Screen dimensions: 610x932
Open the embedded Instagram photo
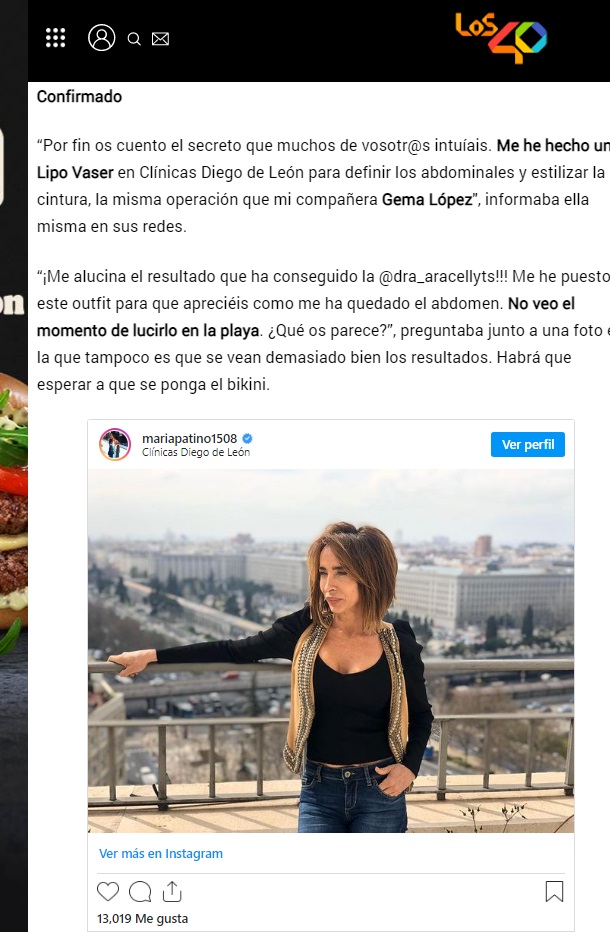331,651
